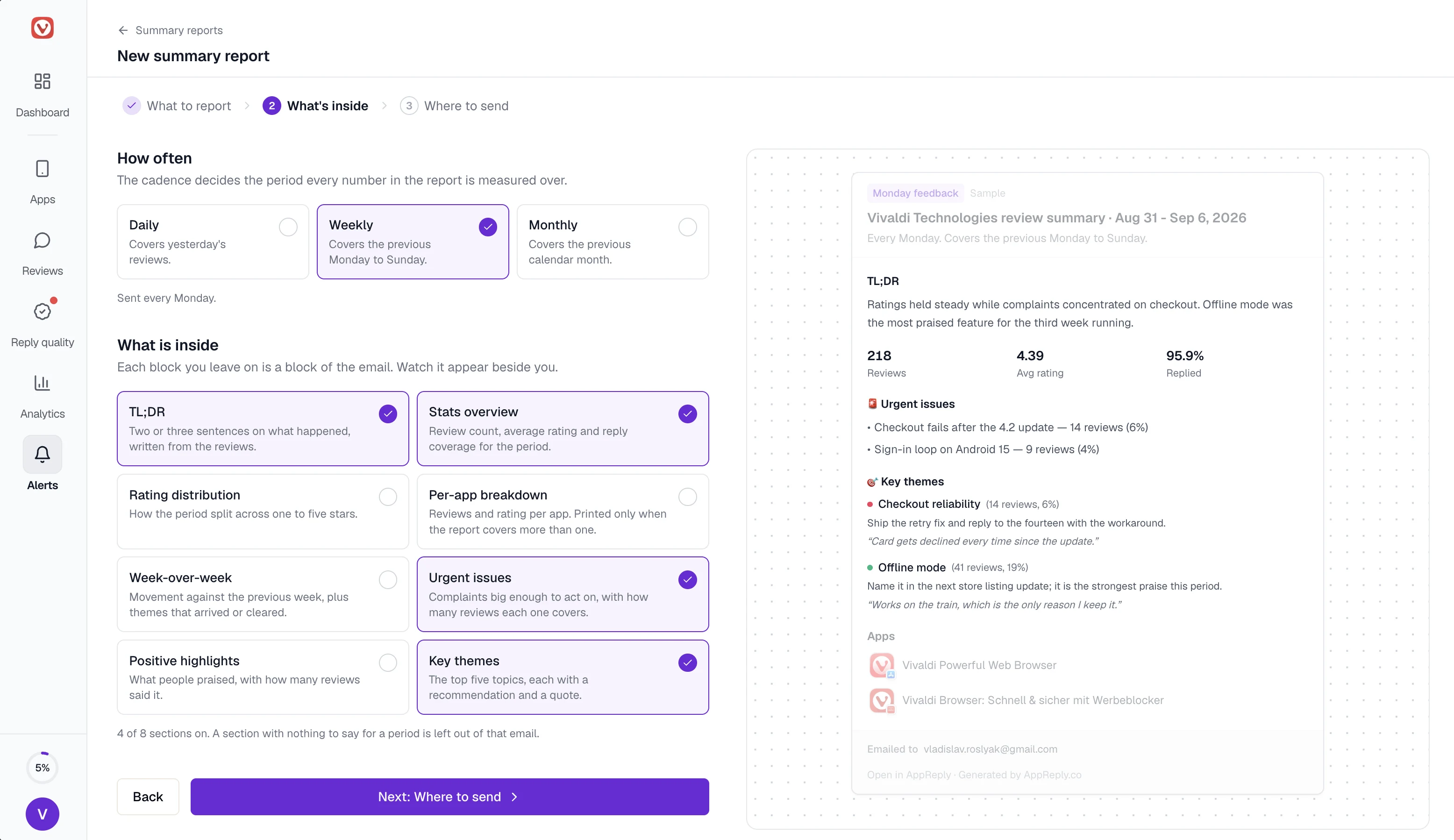Open Dashboard label in sidebar
The width and height of the screenshot is (1454, 840).
[x=42, y=113]
